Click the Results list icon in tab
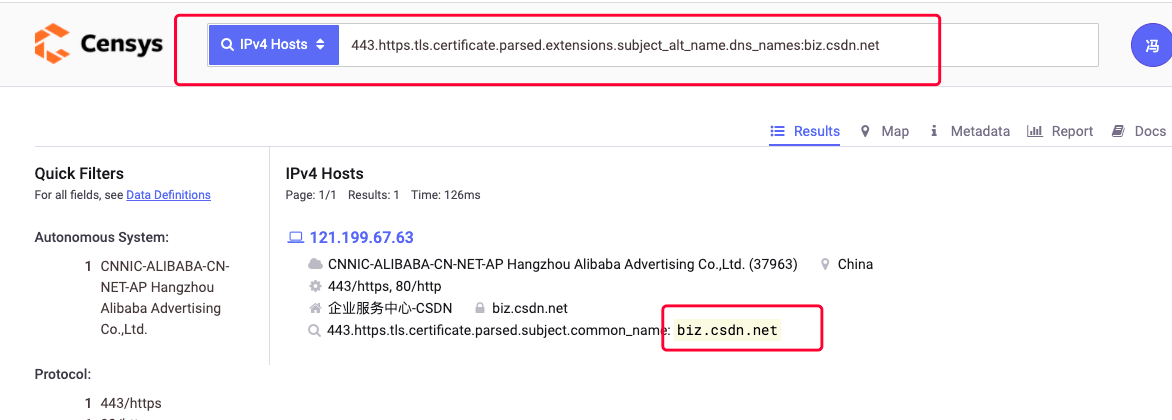 click(777, 132)
